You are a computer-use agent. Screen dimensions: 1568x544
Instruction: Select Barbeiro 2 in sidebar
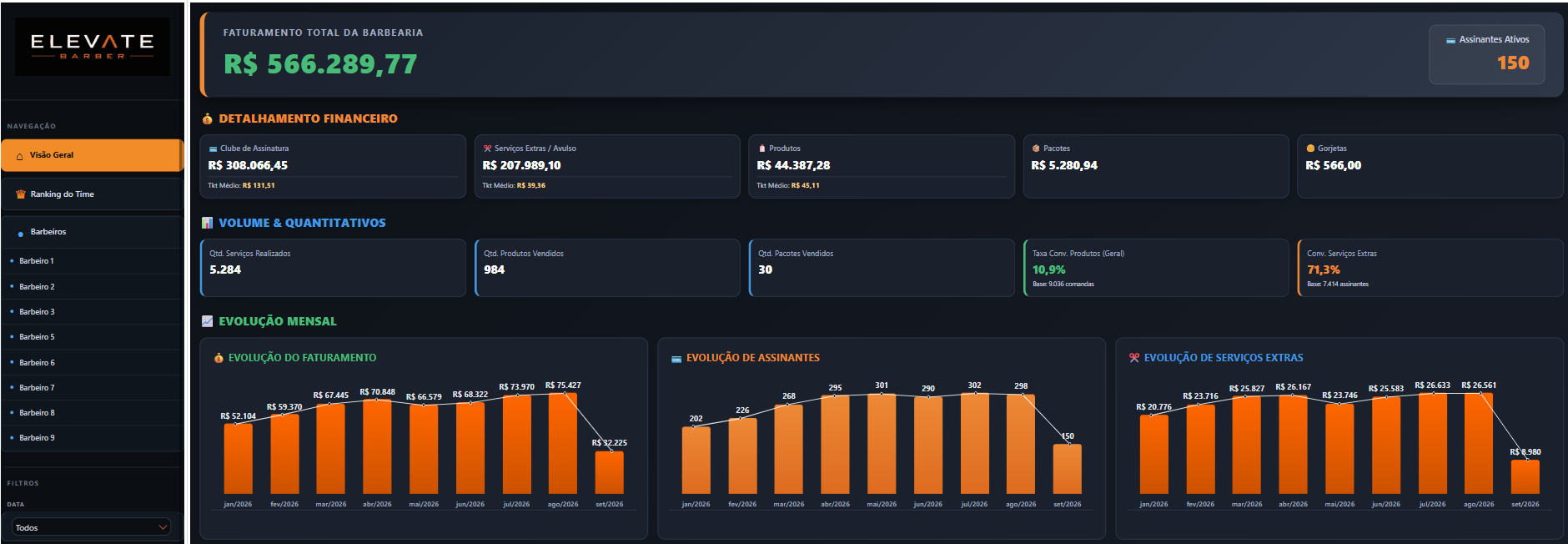(x=92, y=286)
